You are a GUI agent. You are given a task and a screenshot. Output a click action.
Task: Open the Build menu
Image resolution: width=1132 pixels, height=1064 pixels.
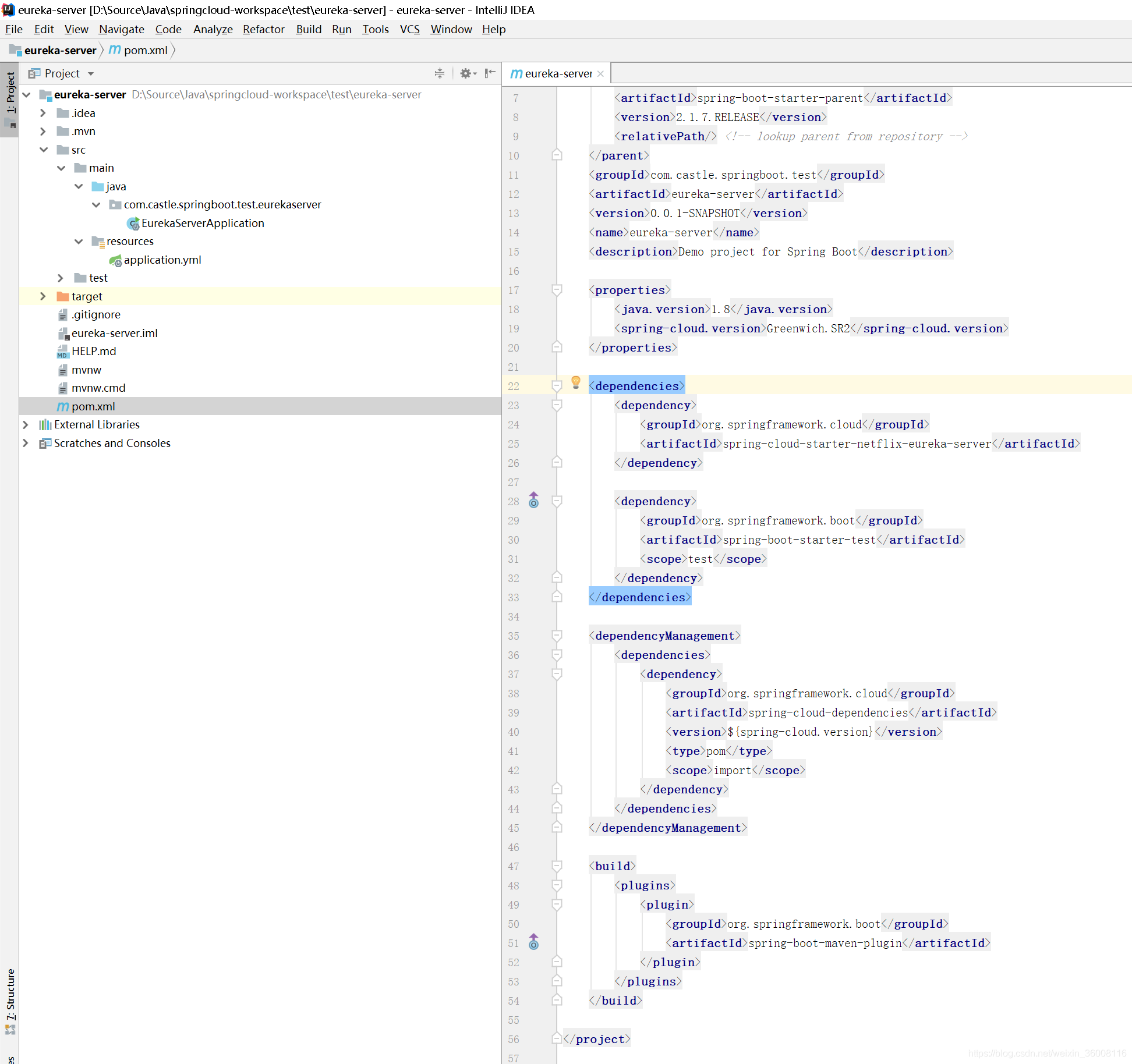point(309,29)
